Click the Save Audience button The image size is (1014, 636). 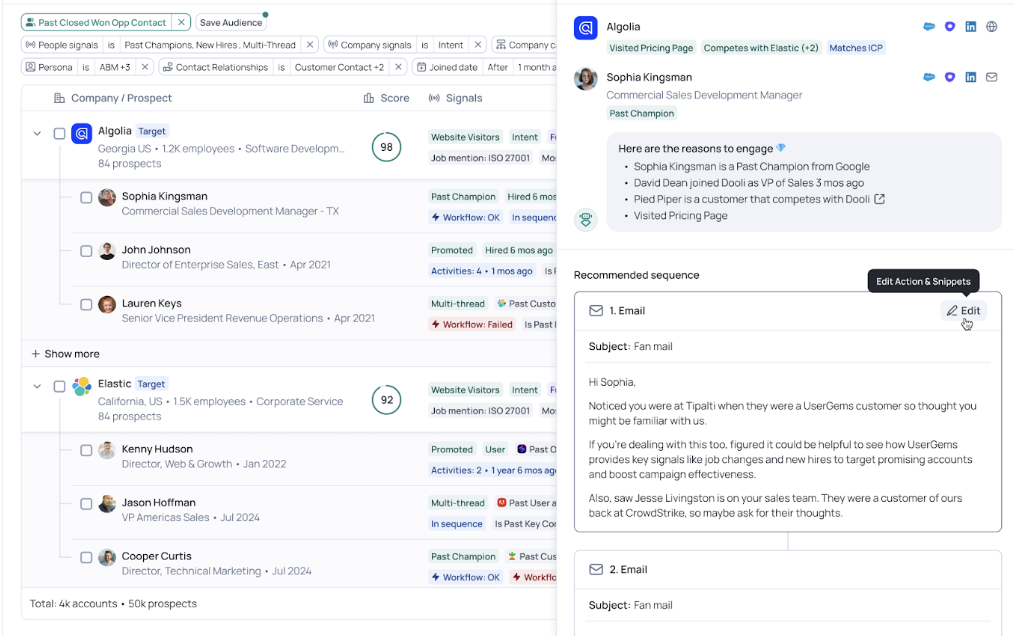pos(231,22)
